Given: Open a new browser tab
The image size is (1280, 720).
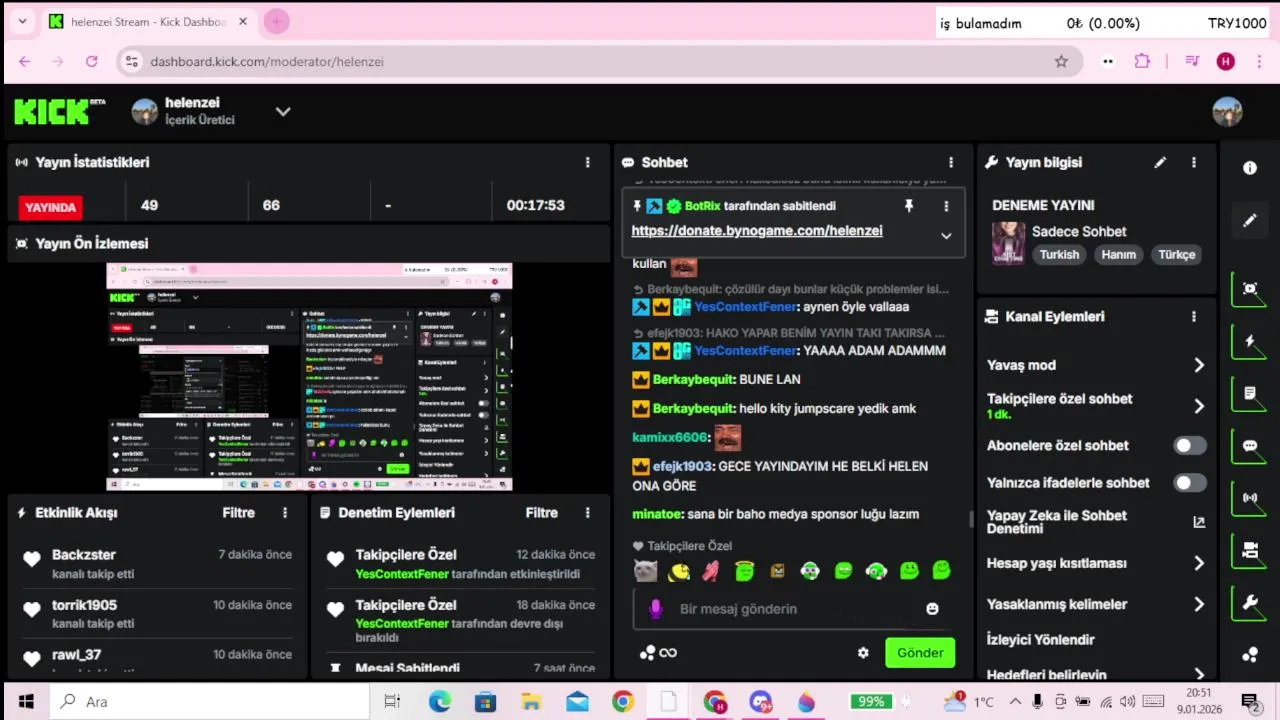Looking at the screenshot, I should (x=277, y=21).
